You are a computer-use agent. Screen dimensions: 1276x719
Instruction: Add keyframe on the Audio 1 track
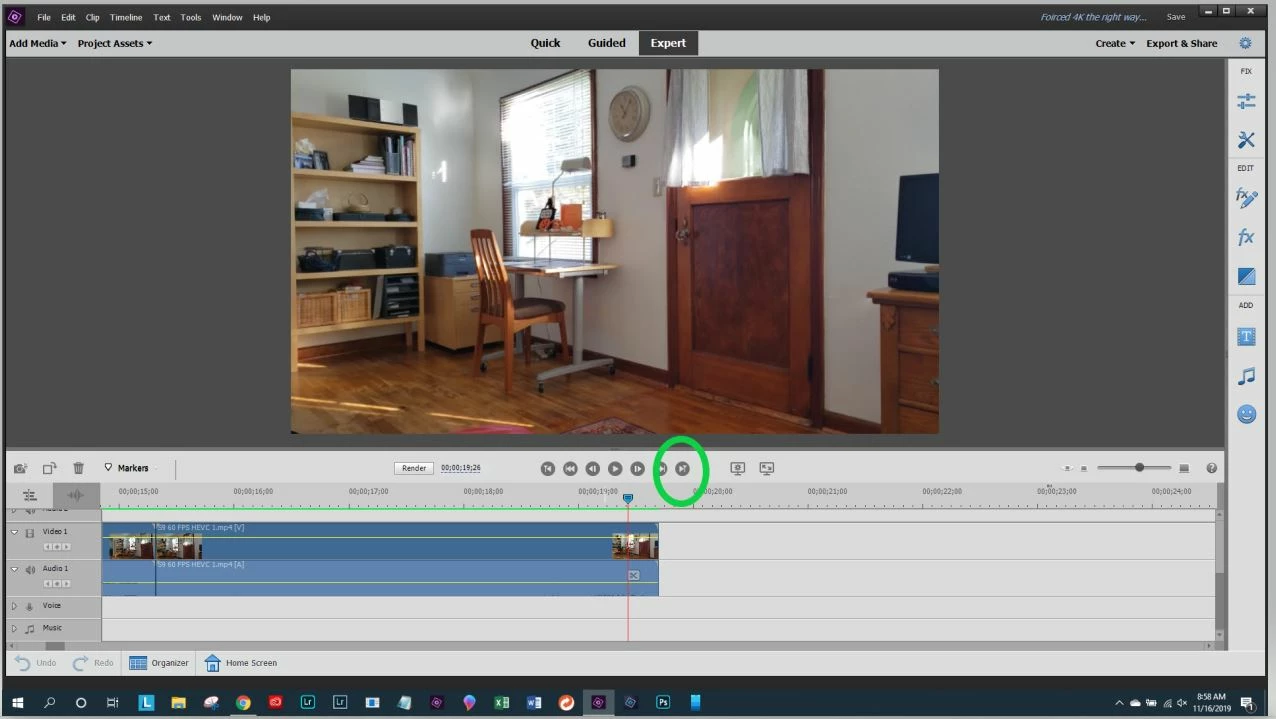(57, 583)
